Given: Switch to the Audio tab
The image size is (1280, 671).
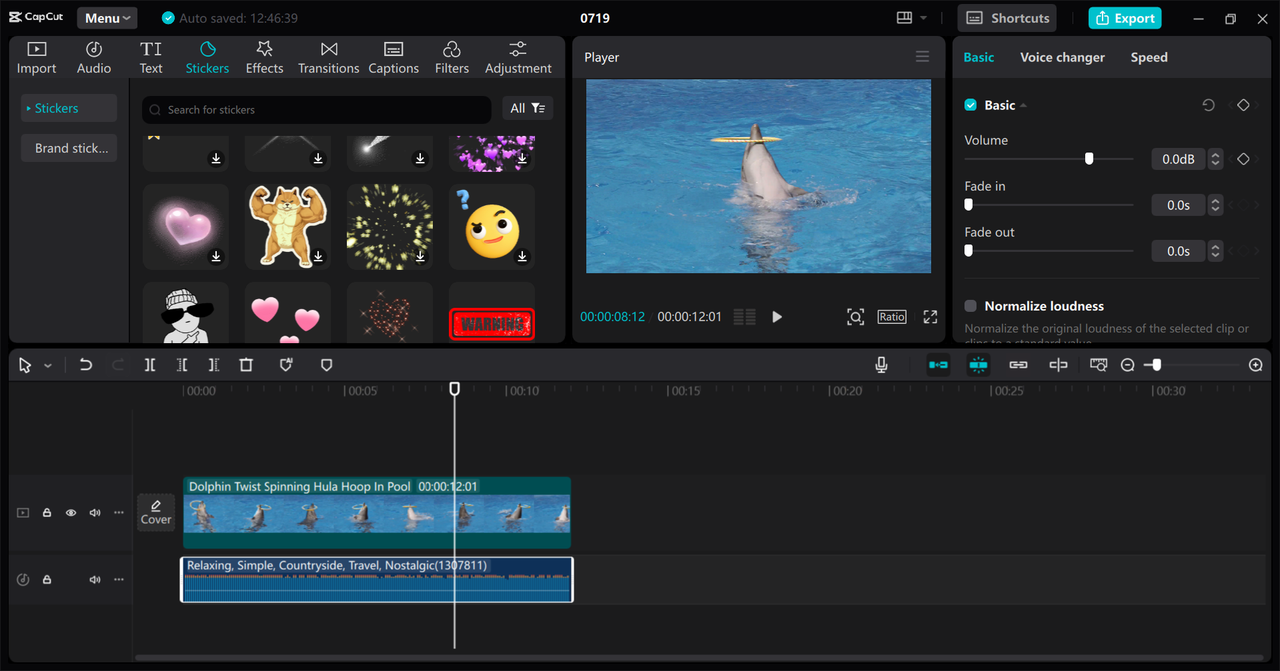Looking at the screenshot, I should [94, 58].
